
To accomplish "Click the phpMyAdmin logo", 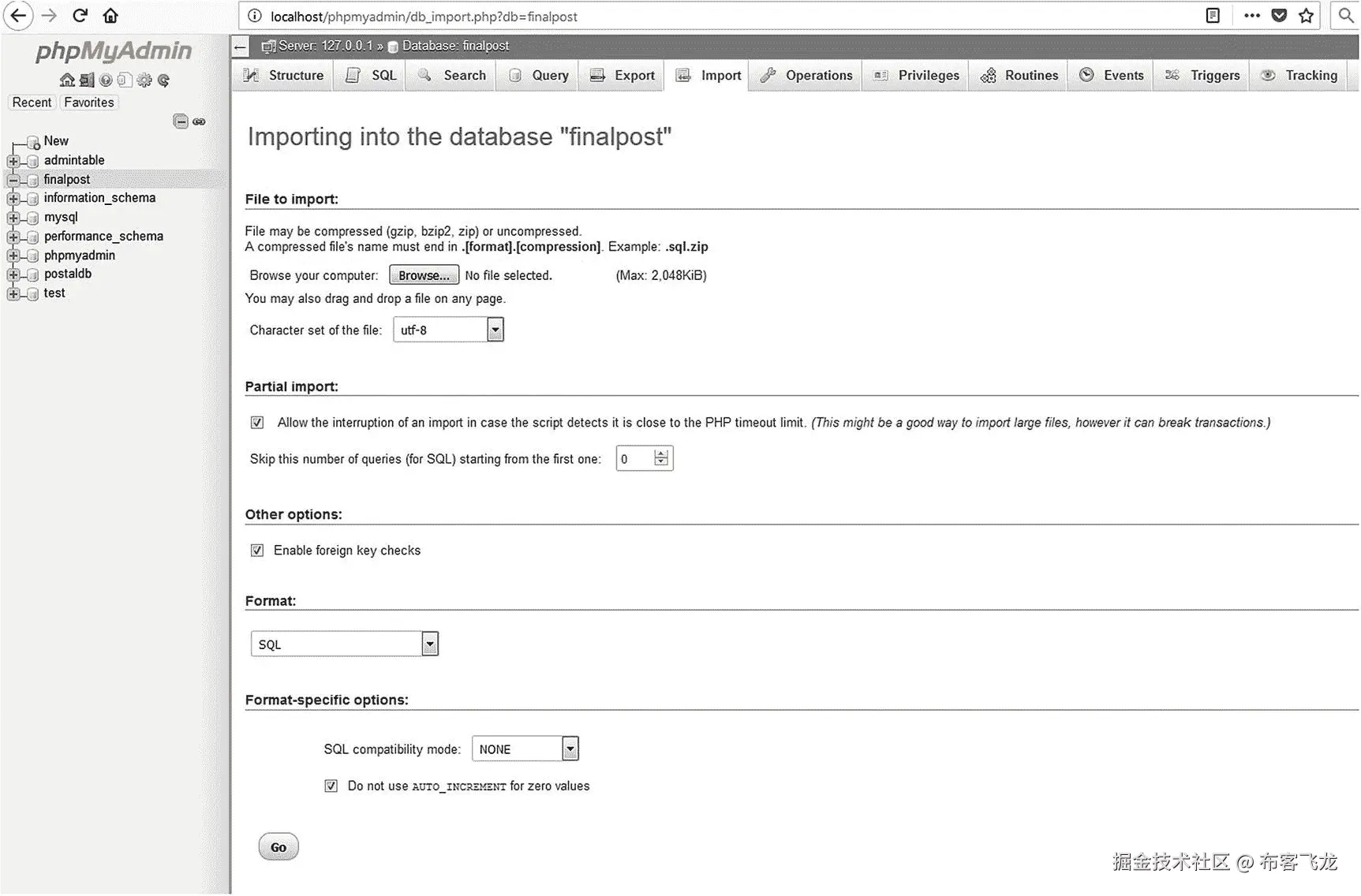I will [114, 51].
